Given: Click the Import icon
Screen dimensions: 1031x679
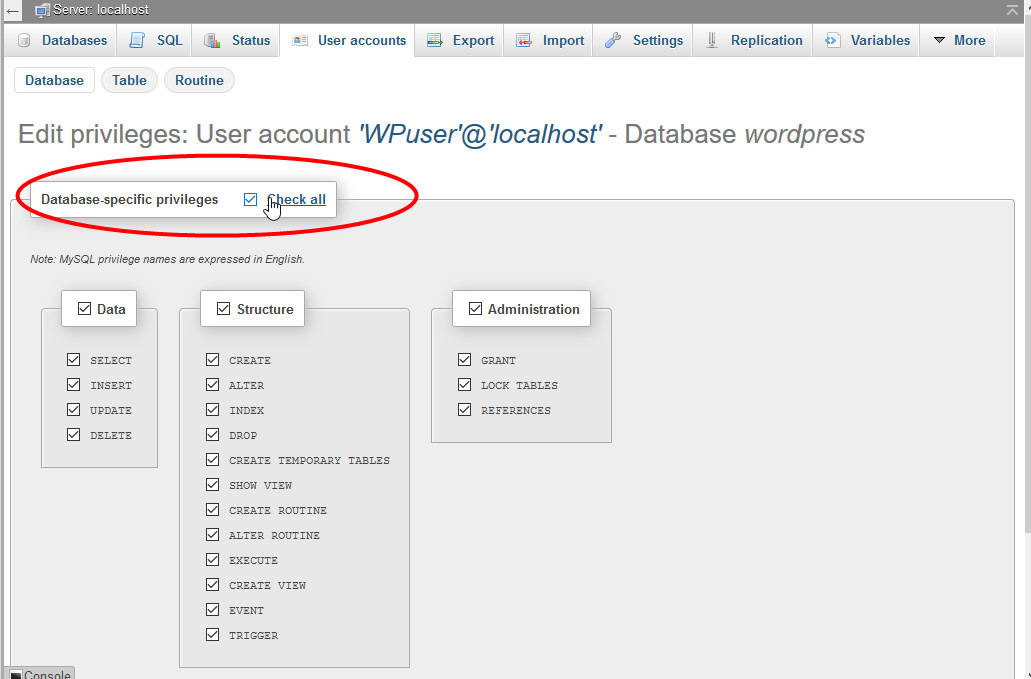Looking at the screenshot, I should [x=522, y=40].
